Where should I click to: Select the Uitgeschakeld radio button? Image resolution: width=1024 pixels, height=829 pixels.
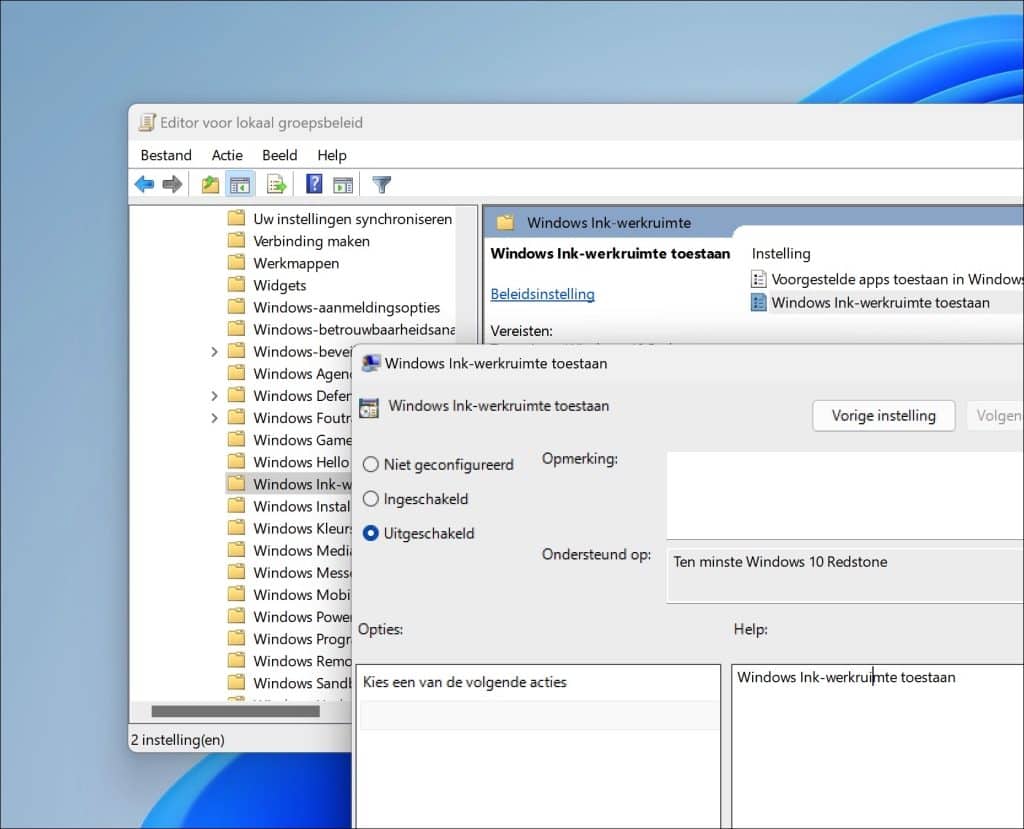(x=371, y=533)
